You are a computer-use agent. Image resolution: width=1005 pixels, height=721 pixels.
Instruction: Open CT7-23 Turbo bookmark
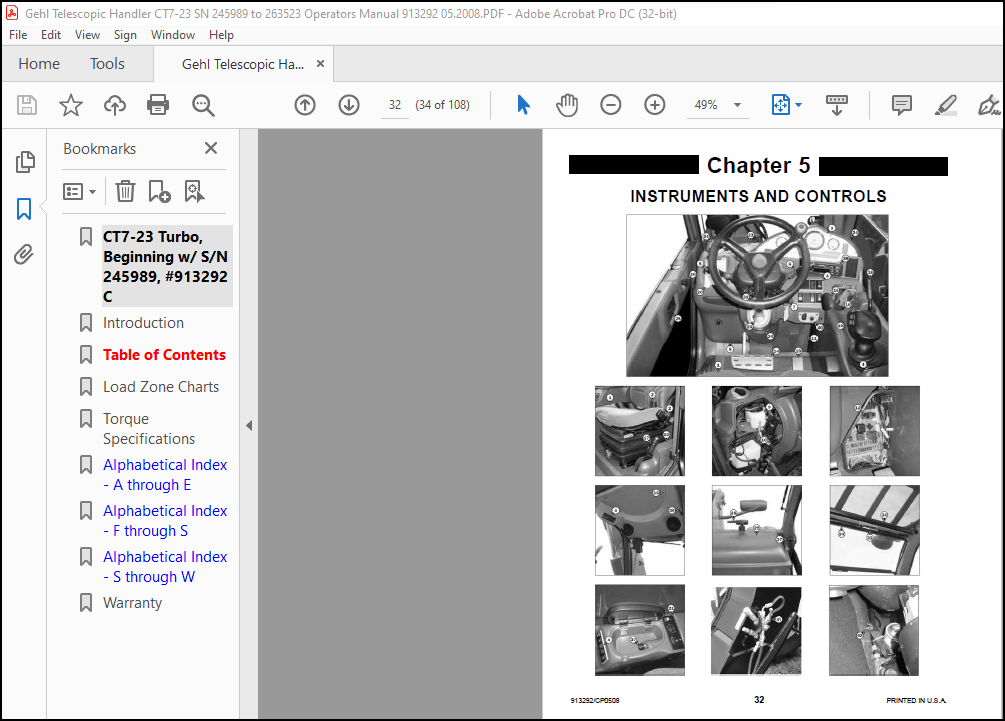pyautogui.click(x=165, y=266)
